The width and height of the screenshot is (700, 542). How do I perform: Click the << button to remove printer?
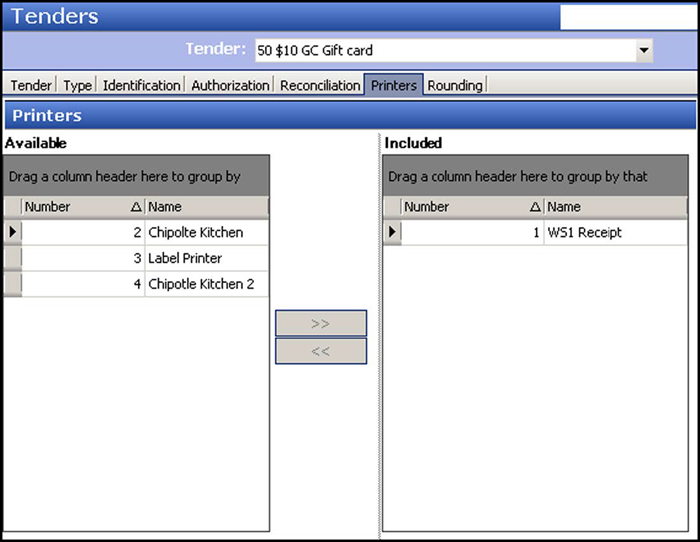(321, 351)
